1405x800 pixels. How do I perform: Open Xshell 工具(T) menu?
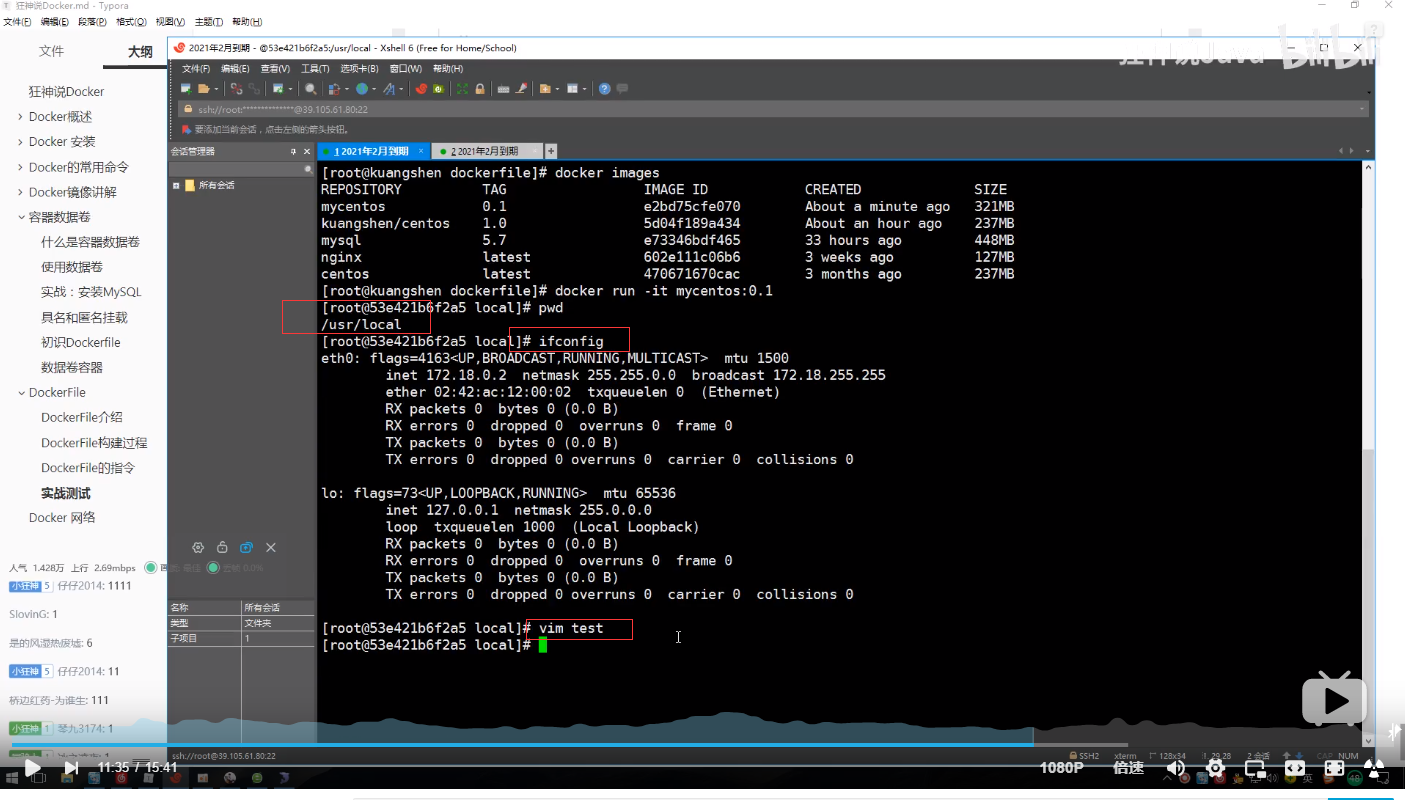tap(315, 69)
